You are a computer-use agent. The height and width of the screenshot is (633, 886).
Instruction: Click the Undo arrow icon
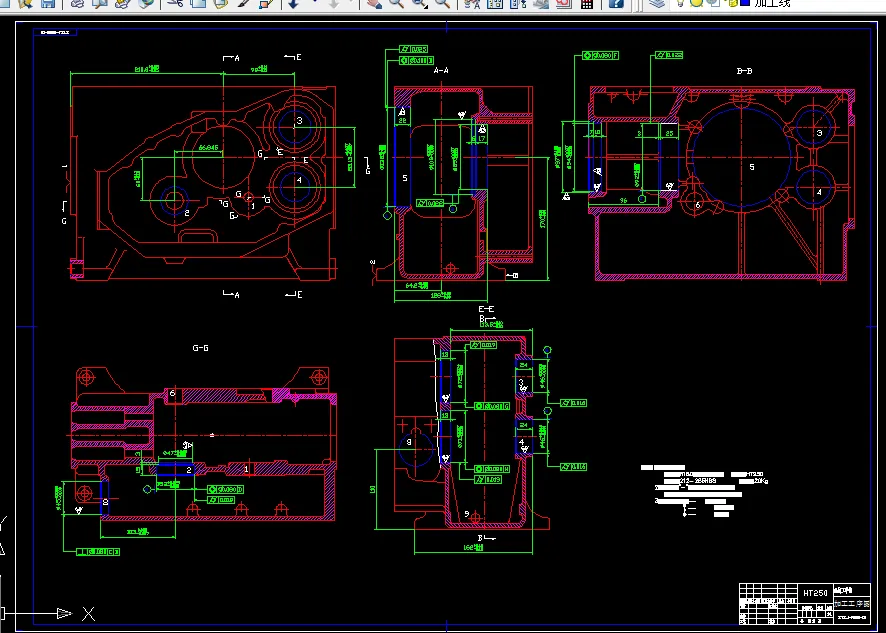pos(293,3)
